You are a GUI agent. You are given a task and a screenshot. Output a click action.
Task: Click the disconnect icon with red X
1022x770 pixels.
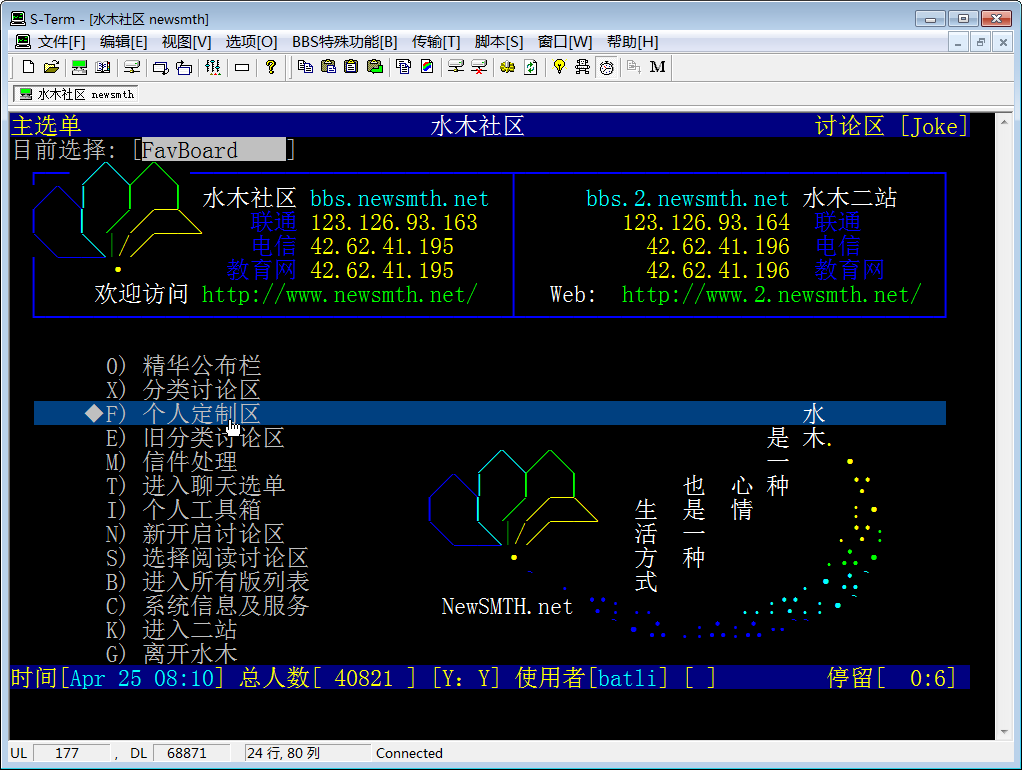[x=479, y=67]
